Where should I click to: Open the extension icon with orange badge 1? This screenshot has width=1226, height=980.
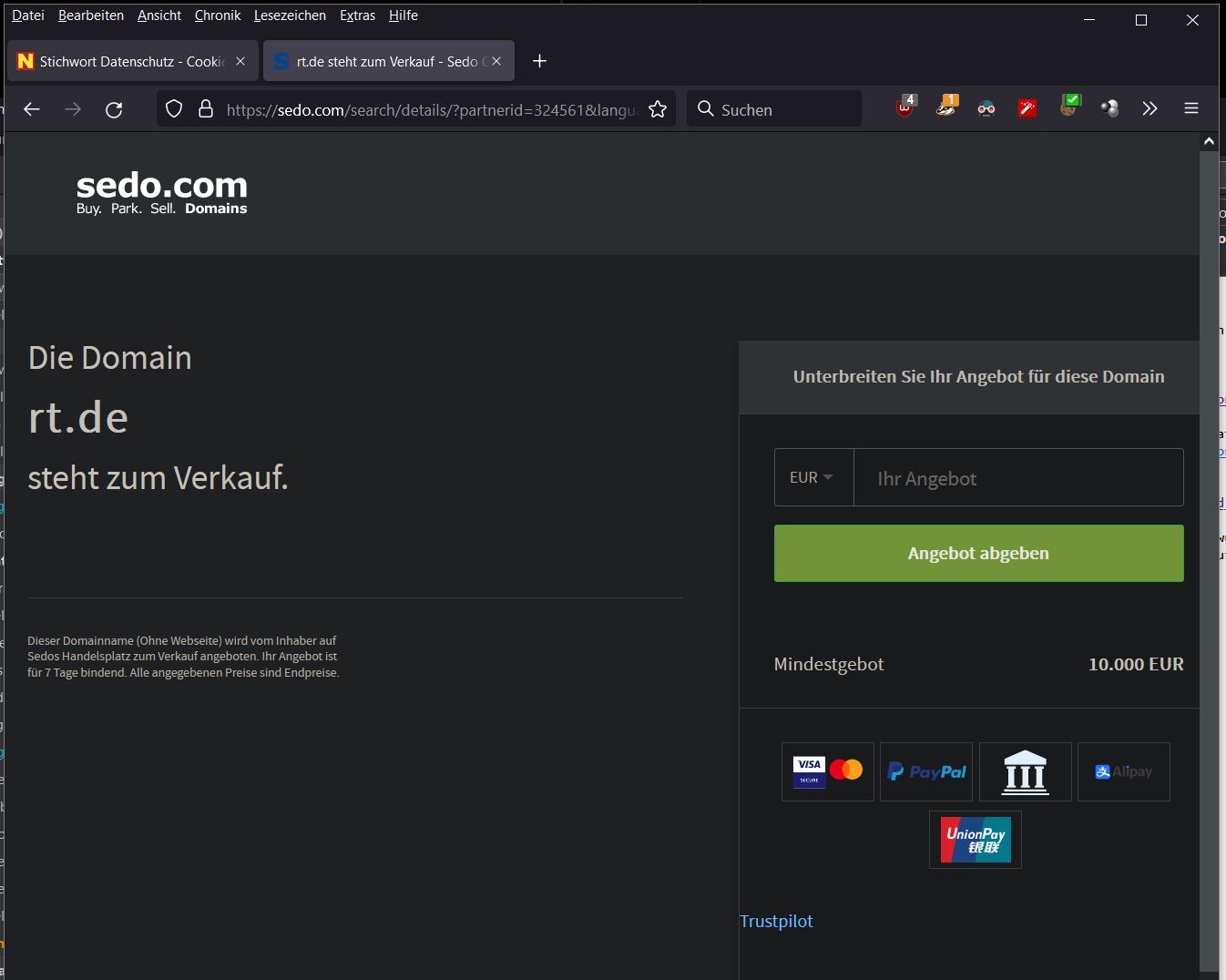[x=947, y=107]
